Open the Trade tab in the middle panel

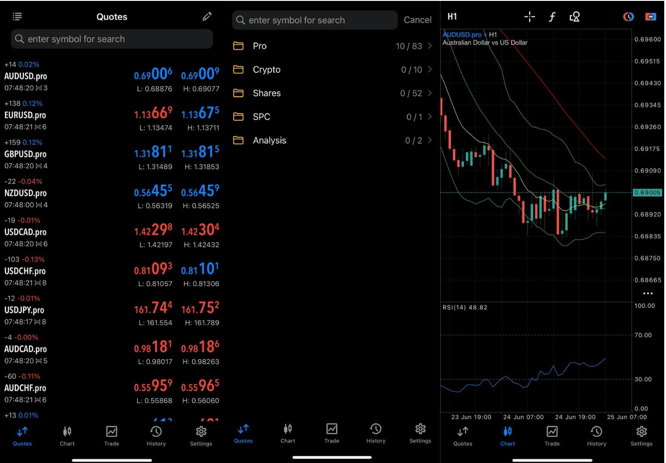pos(332,433)
